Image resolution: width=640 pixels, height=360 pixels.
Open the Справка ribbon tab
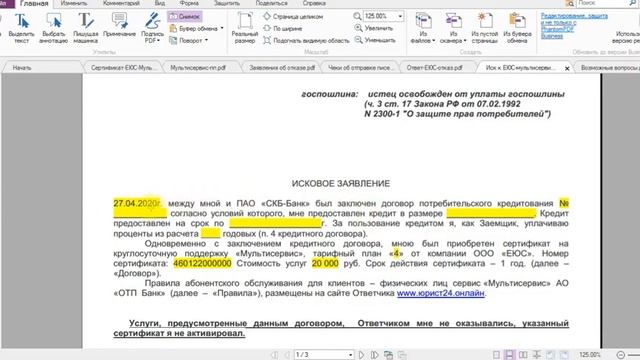(x=314, y=3)
